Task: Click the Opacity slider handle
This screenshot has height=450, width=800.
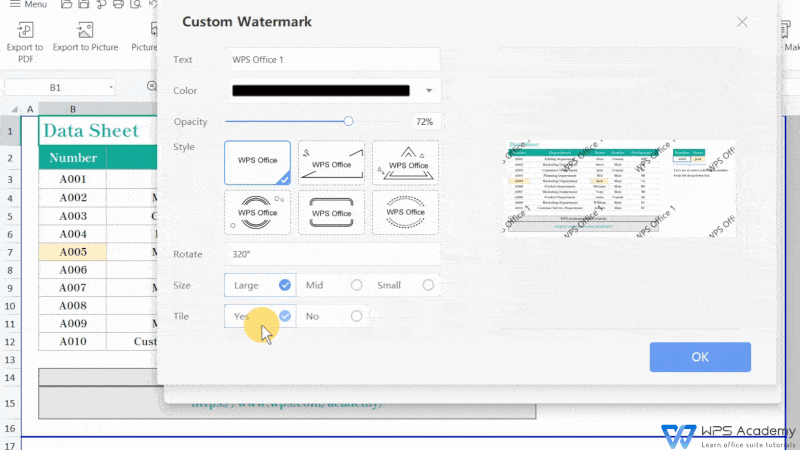Action: coord(348,121)
